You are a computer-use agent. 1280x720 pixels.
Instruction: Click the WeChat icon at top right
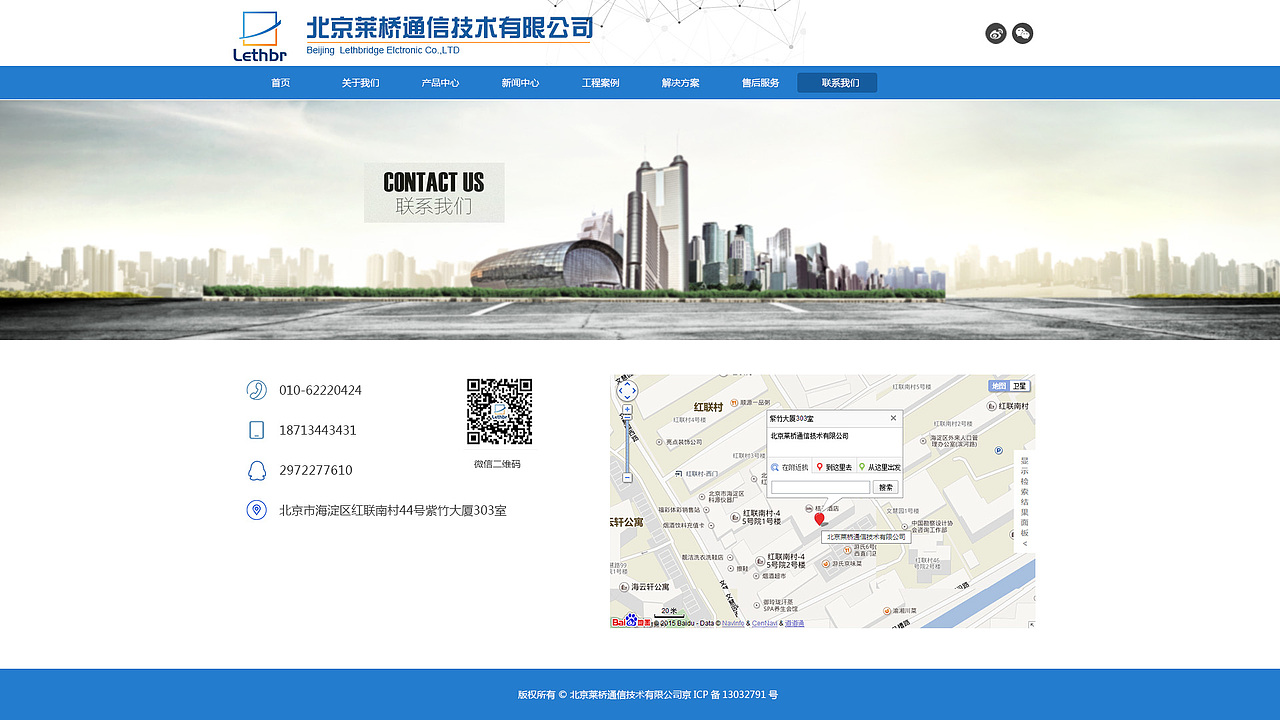[x=1022, y=33]
